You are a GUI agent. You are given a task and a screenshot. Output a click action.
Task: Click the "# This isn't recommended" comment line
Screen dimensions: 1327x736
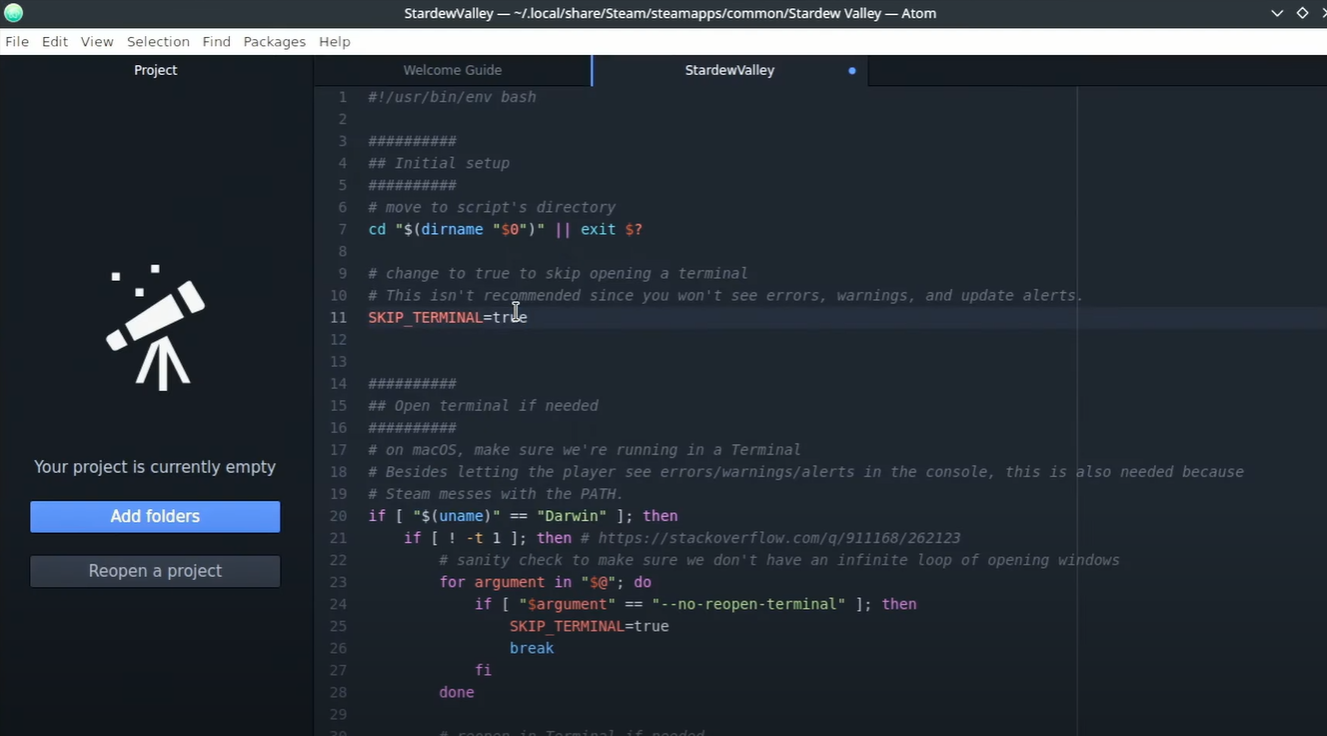point(726,295)
